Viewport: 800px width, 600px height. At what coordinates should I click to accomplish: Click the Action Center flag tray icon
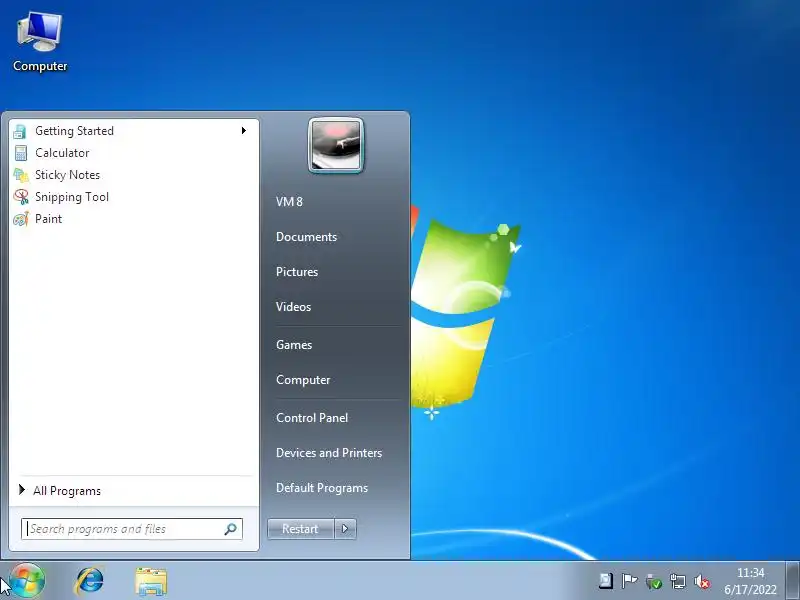click(x=629, y=581)
